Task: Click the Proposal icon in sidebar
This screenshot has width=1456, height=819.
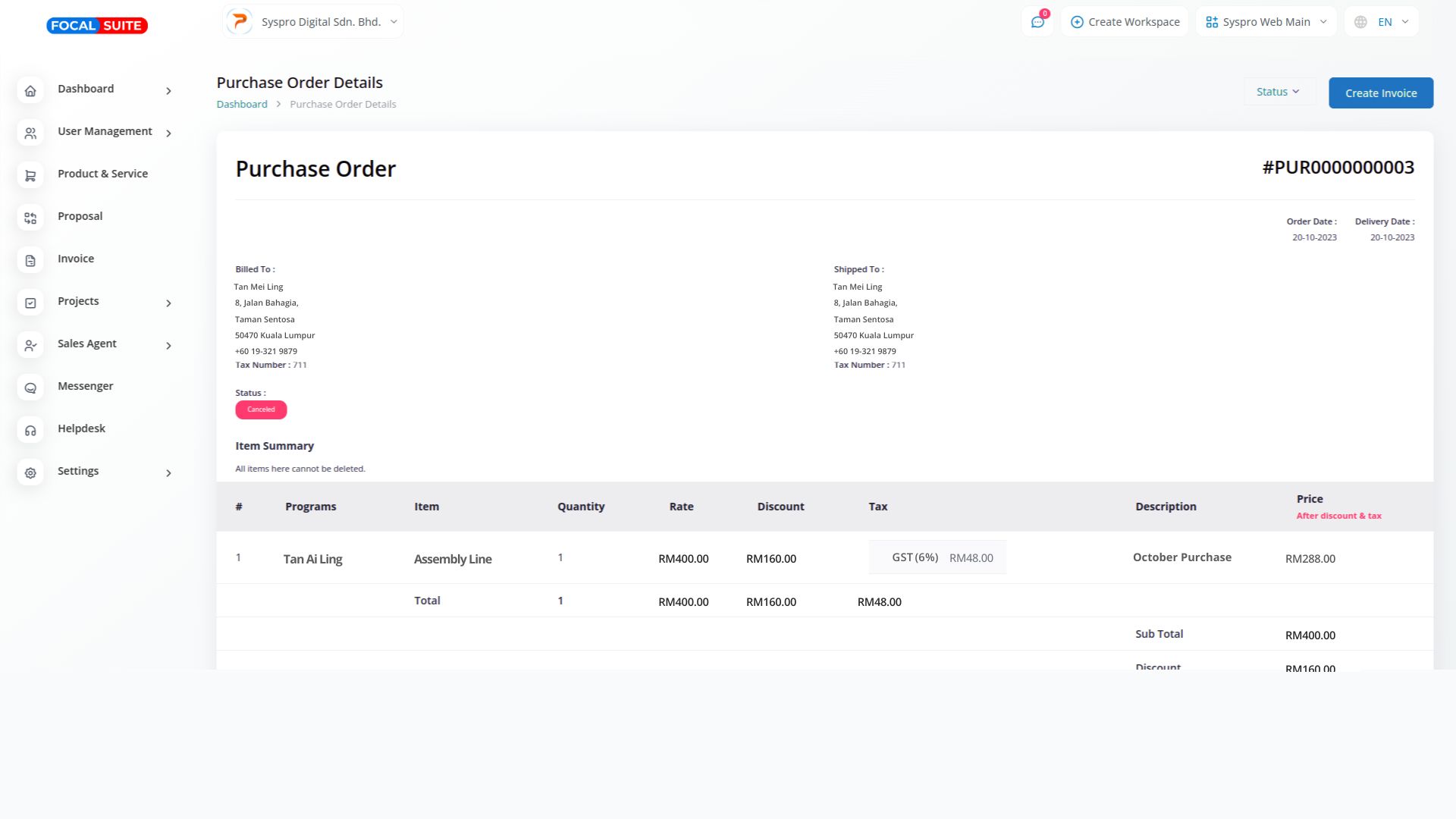Action: pyautogui.click(x=30, y=218)
